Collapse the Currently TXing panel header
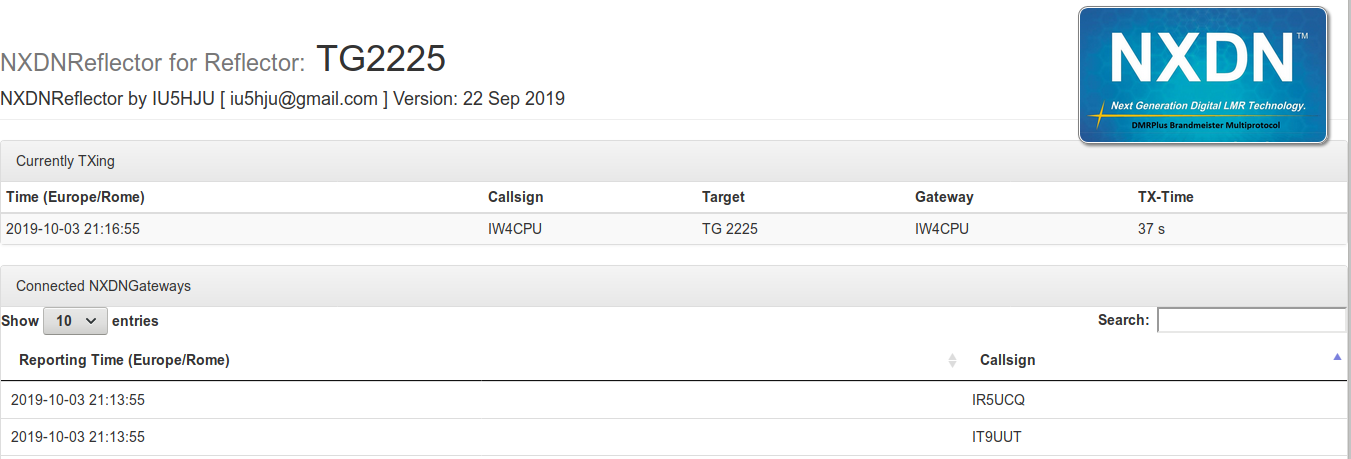 (x=675, y=161)
